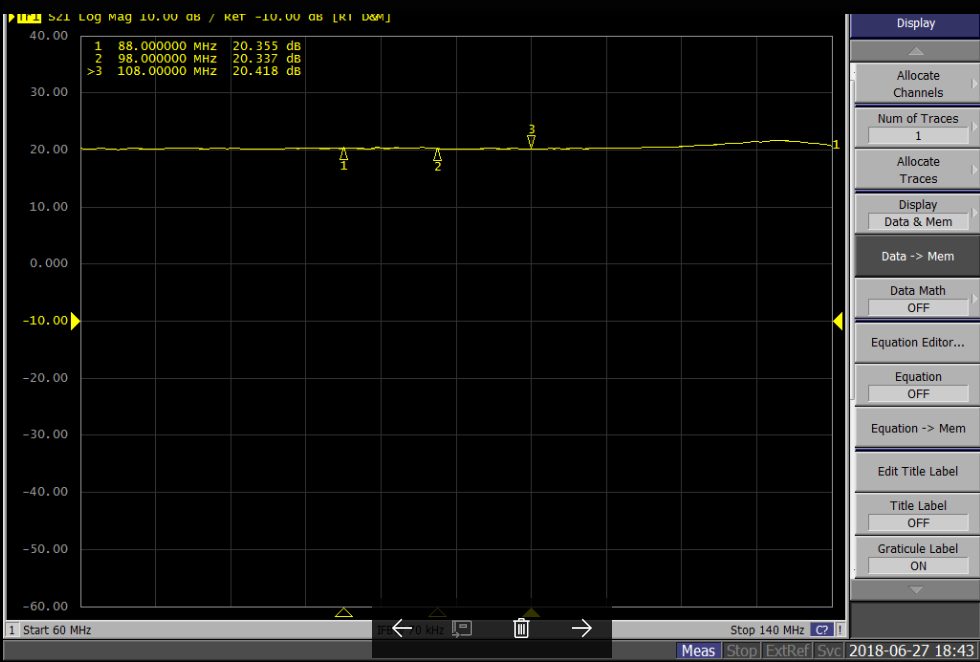The image size is (980, 662).
Task: Click the 20.418 dB marker value
Action: point(266,71)
